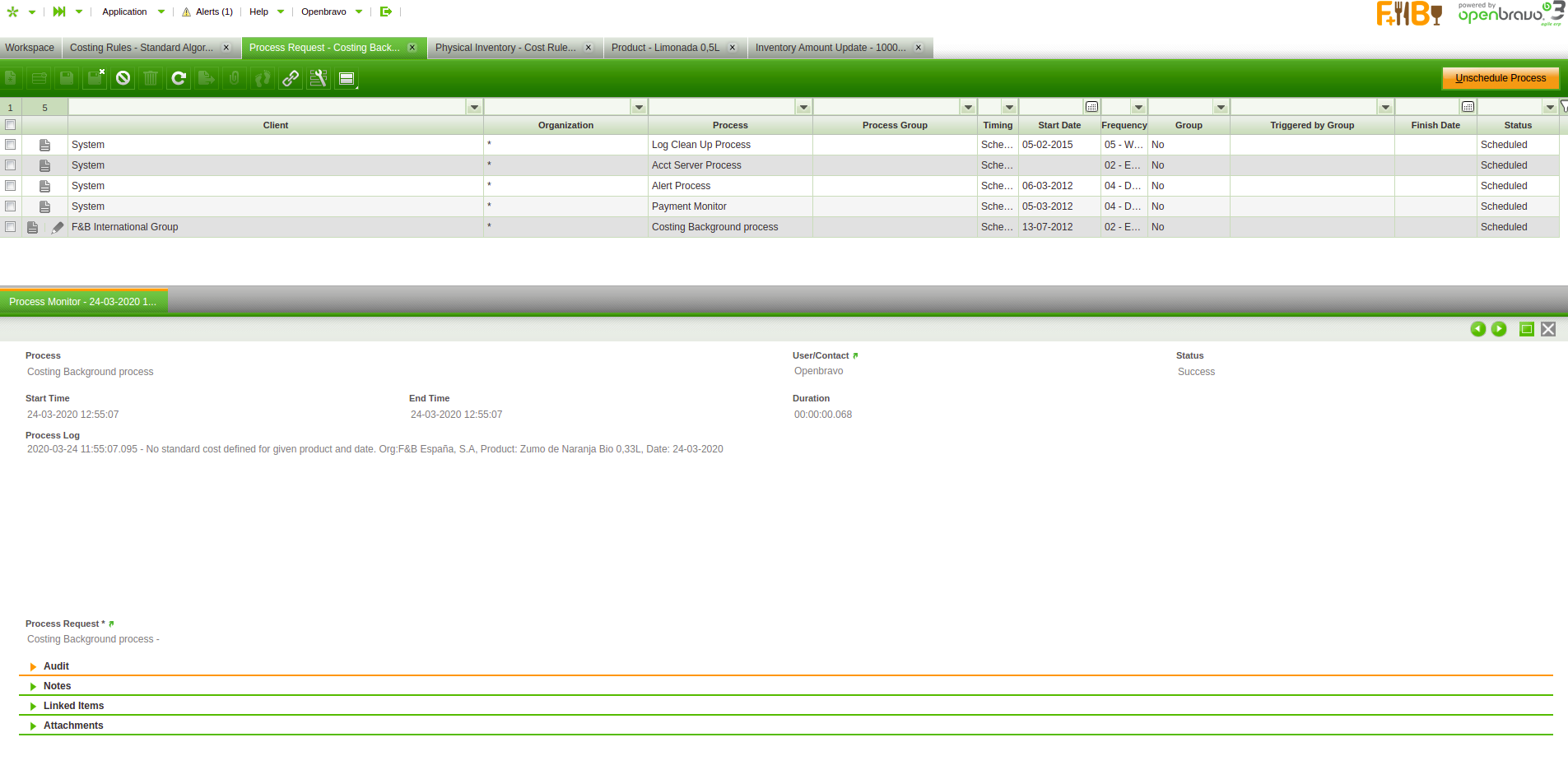Switch to the Product - Limonada 0,5L tab

665,48
